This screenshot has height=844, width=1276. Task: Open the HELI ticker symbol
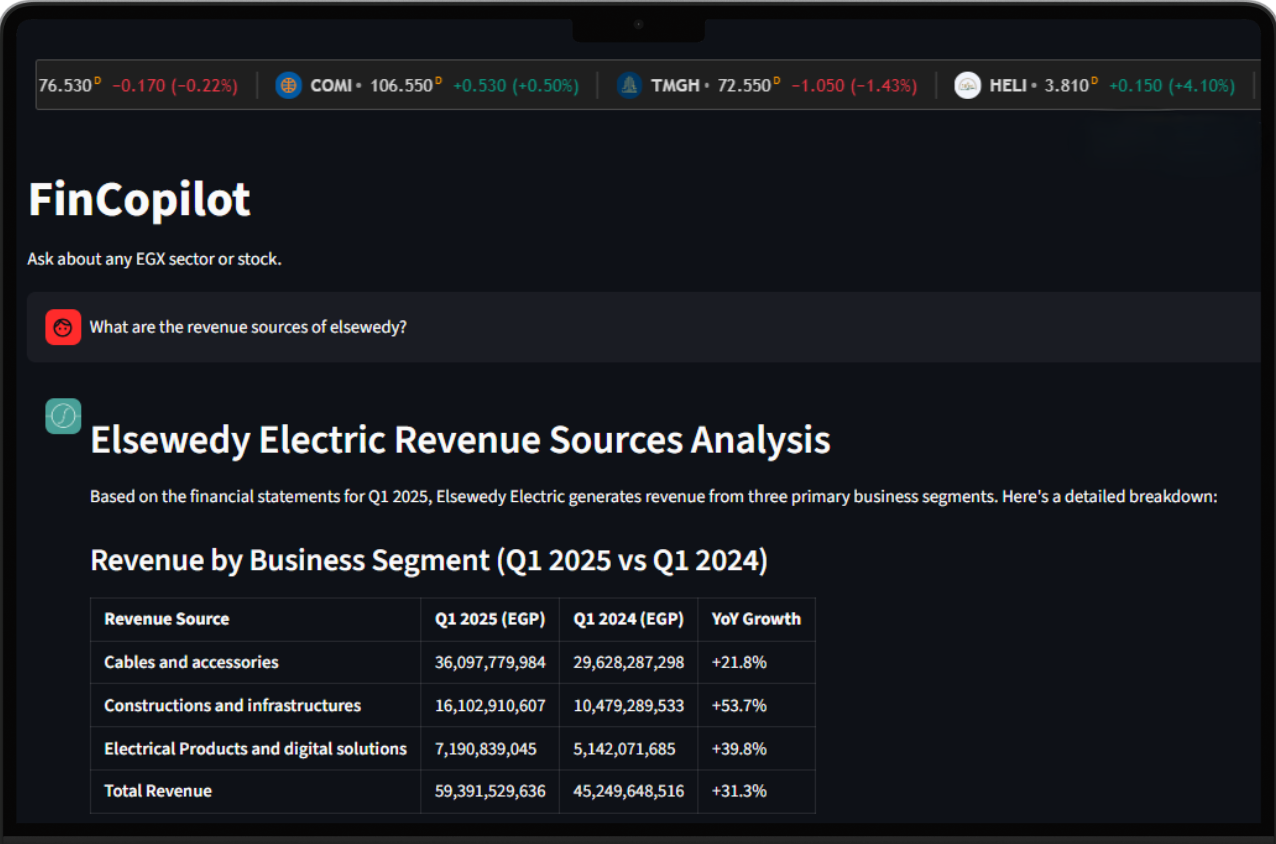click(1008, 86)
